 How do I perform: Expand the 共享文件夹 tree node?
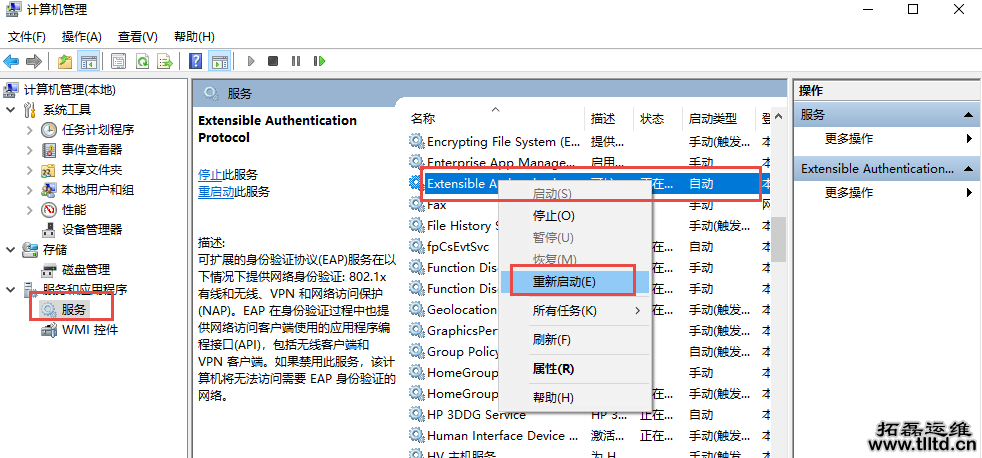tap(29, 170)
